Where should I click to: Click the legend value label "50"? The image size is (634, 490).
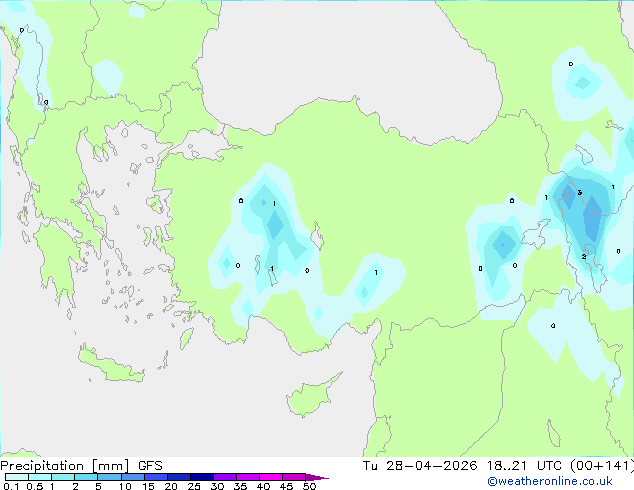309,486
